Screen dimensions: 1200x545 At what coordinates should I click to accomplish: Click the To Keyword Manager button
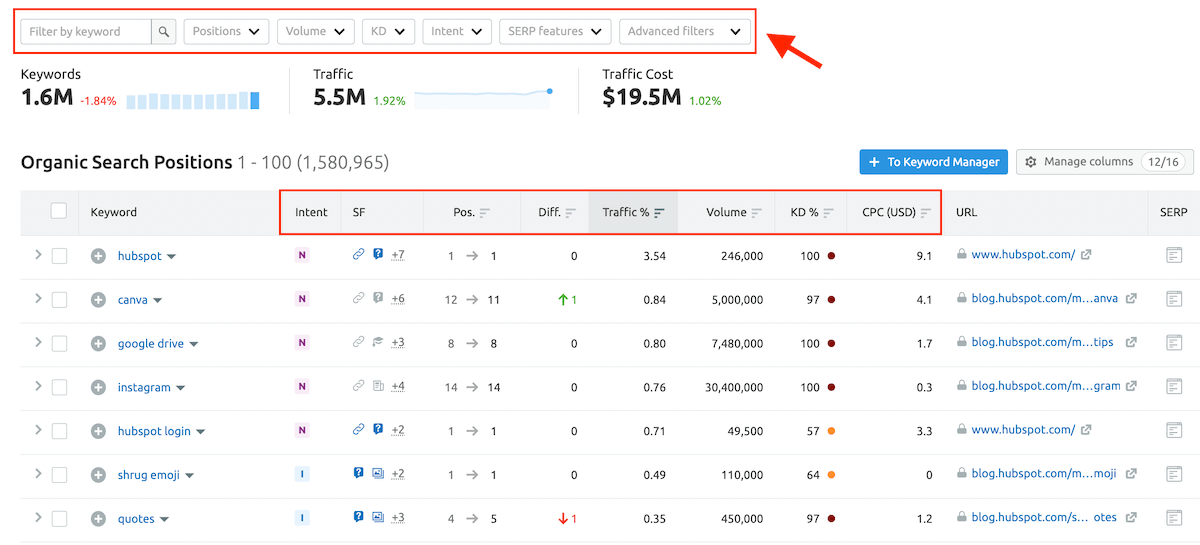pyautogui.click(x=932, y=162)
